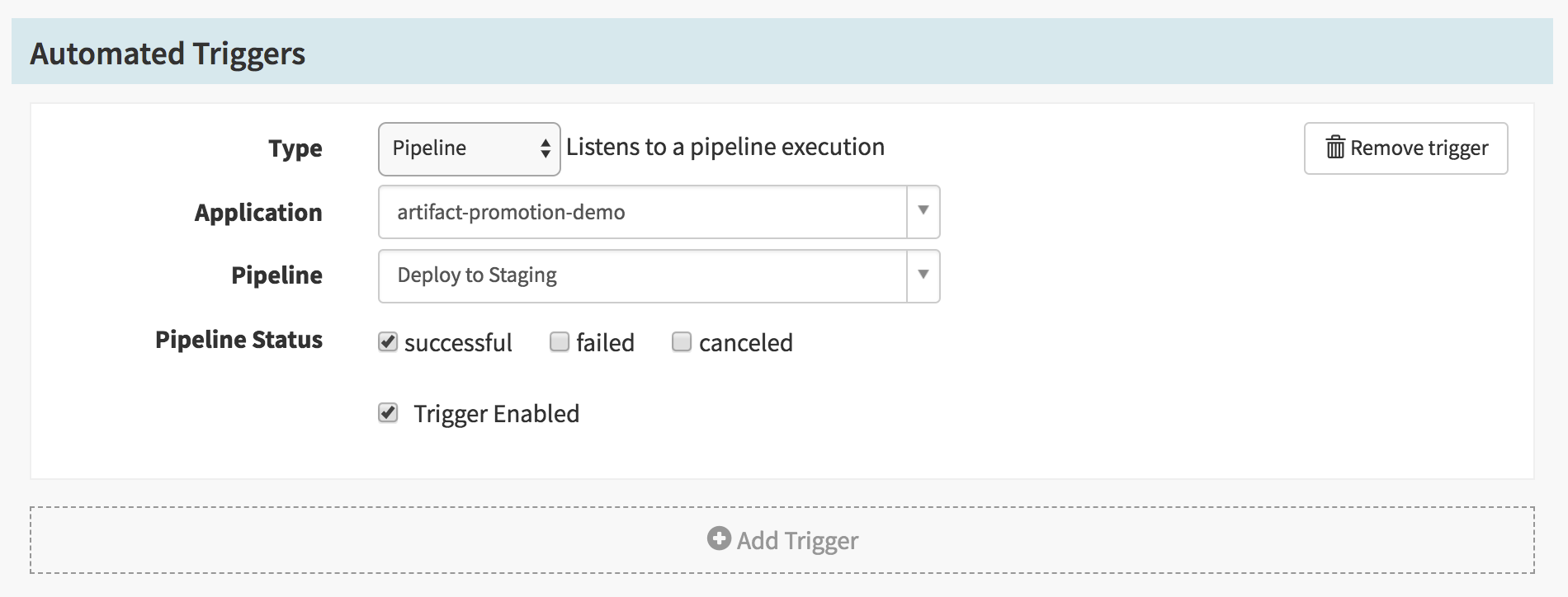
Task: Disable the Trigger Enabled checkbox
Action: [x=388, y=412]
